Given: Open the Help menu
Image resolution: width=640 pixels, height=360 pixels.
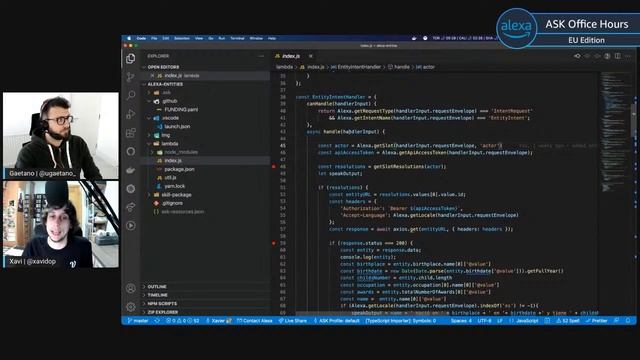Looking at the screenshot, I should (x=272, y=38).
